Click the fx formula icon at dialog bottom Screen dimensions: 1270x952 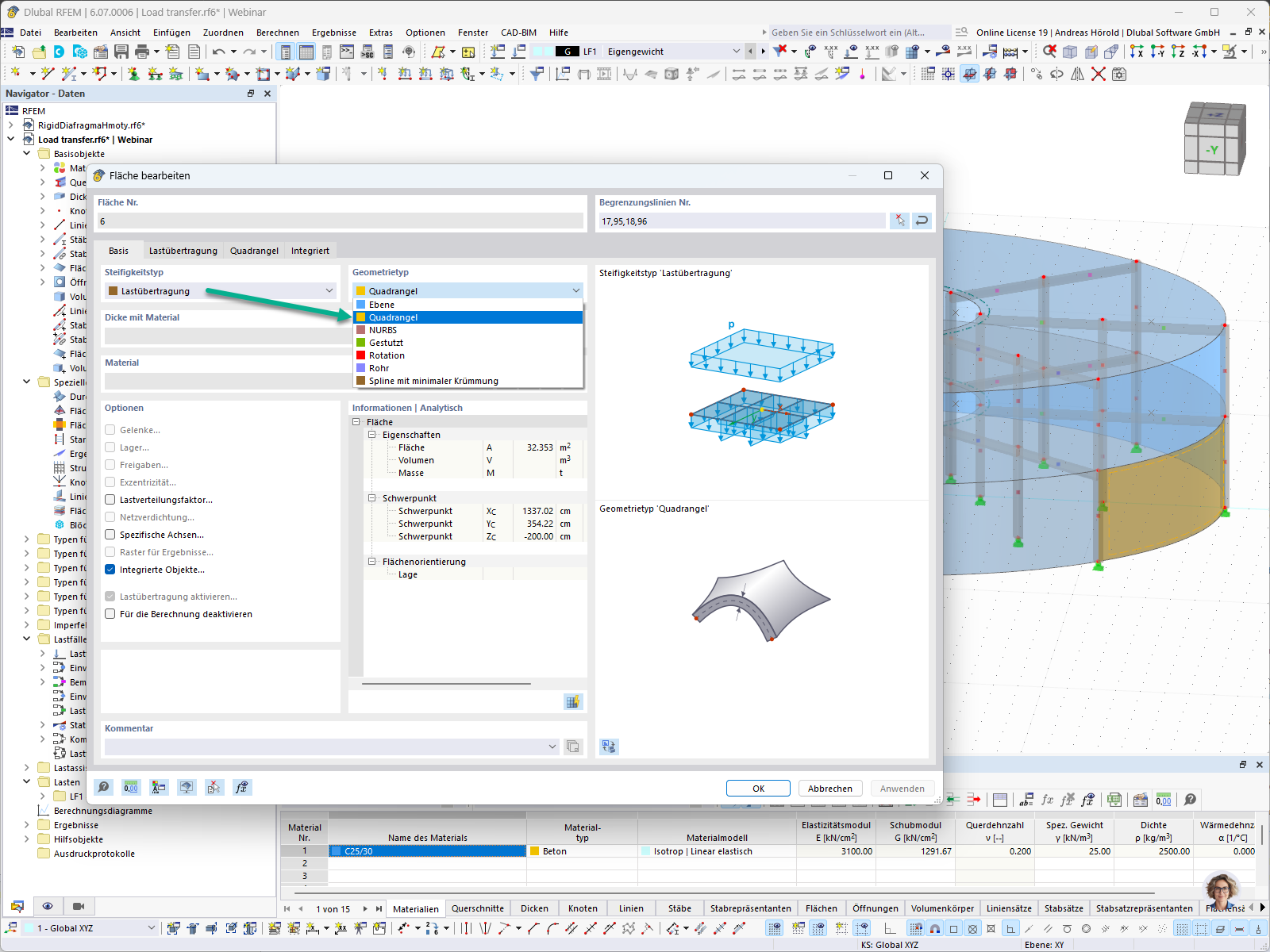(241, 787)
